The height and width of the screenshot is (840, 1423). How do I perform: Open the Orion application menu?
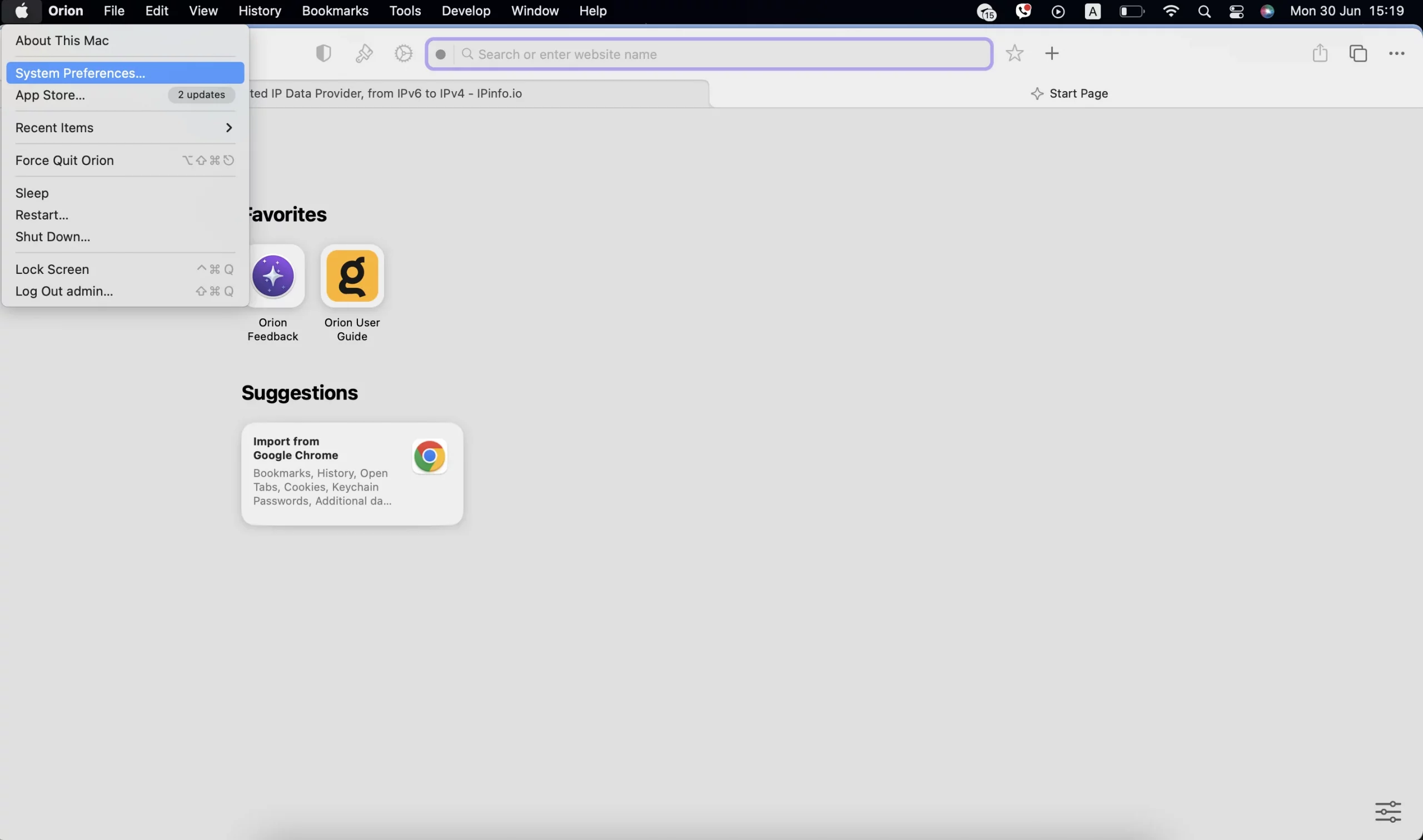66,11
